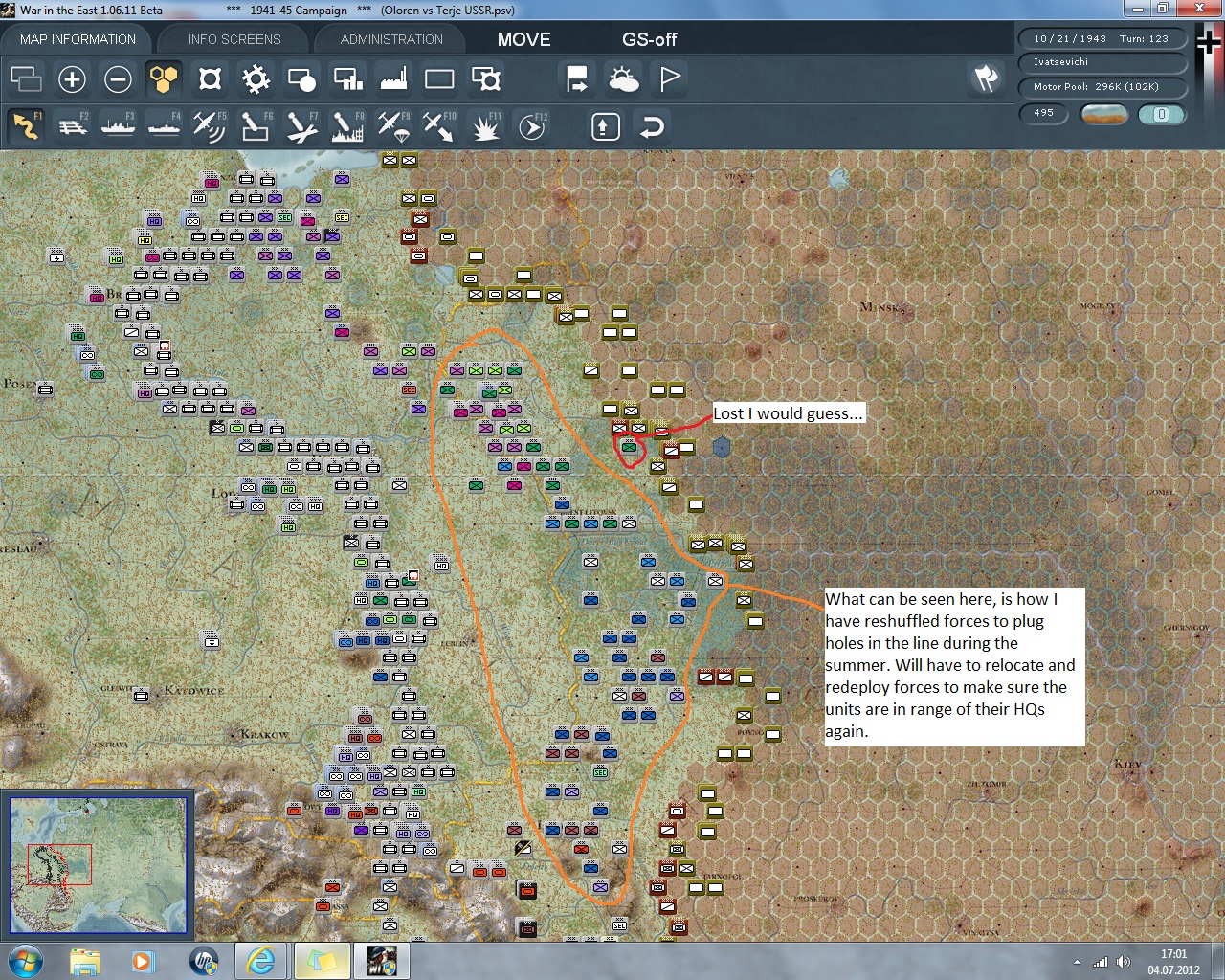Click the sun-and-cloud weather icon
Screen dimensions: 1225x980
[623, 78]
